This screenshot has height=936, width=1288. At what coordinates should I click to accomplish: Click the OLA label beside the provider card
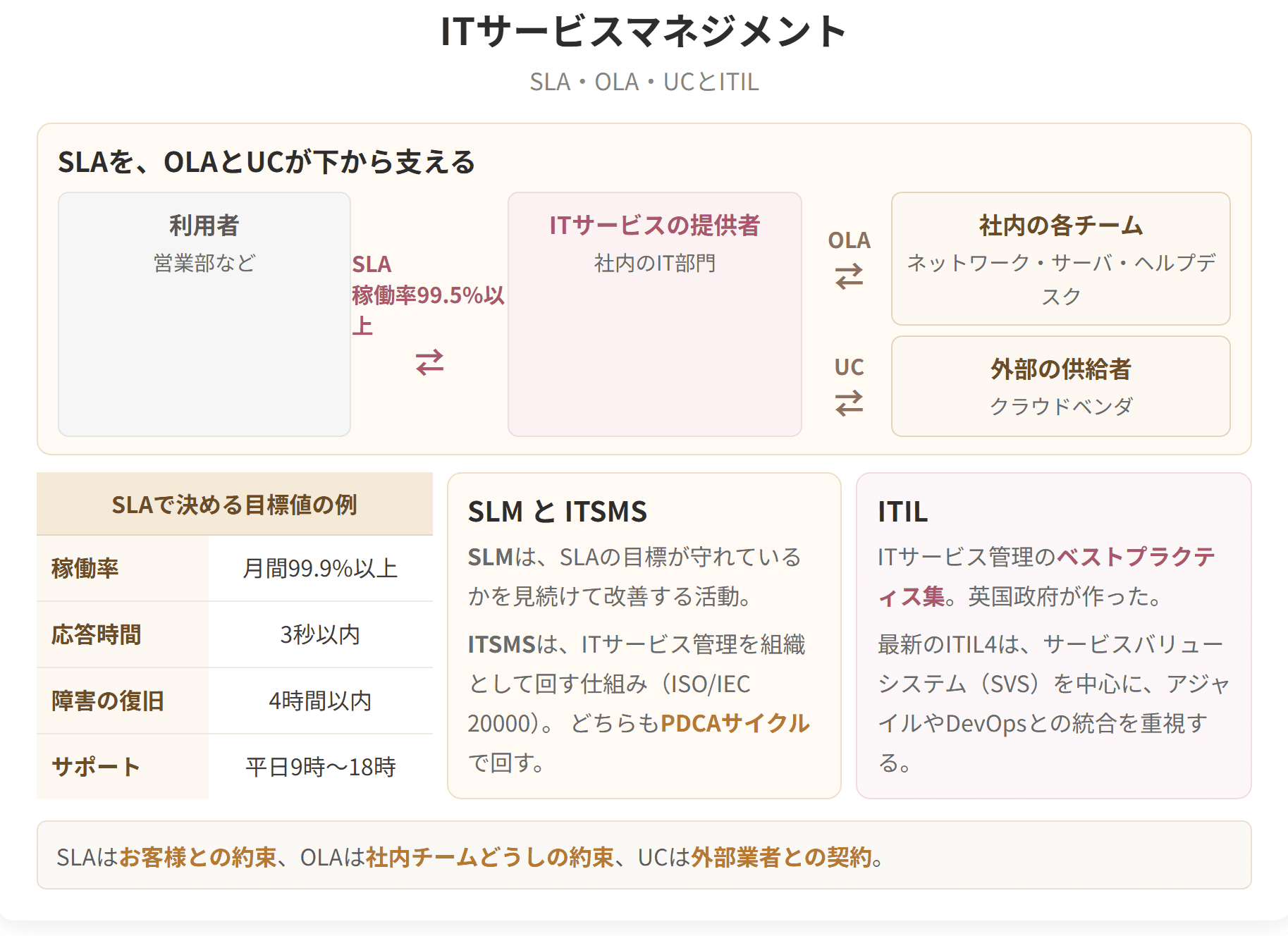(x=849, y=240)
